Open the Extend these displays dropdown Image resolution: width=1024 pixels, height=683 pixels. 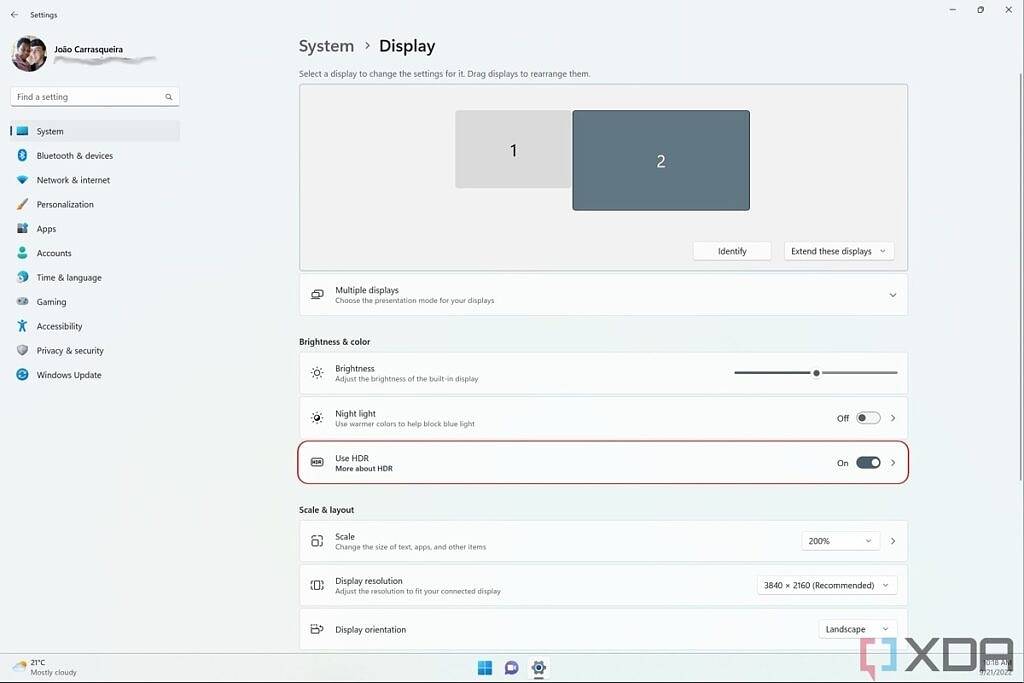tap(838, 250)
